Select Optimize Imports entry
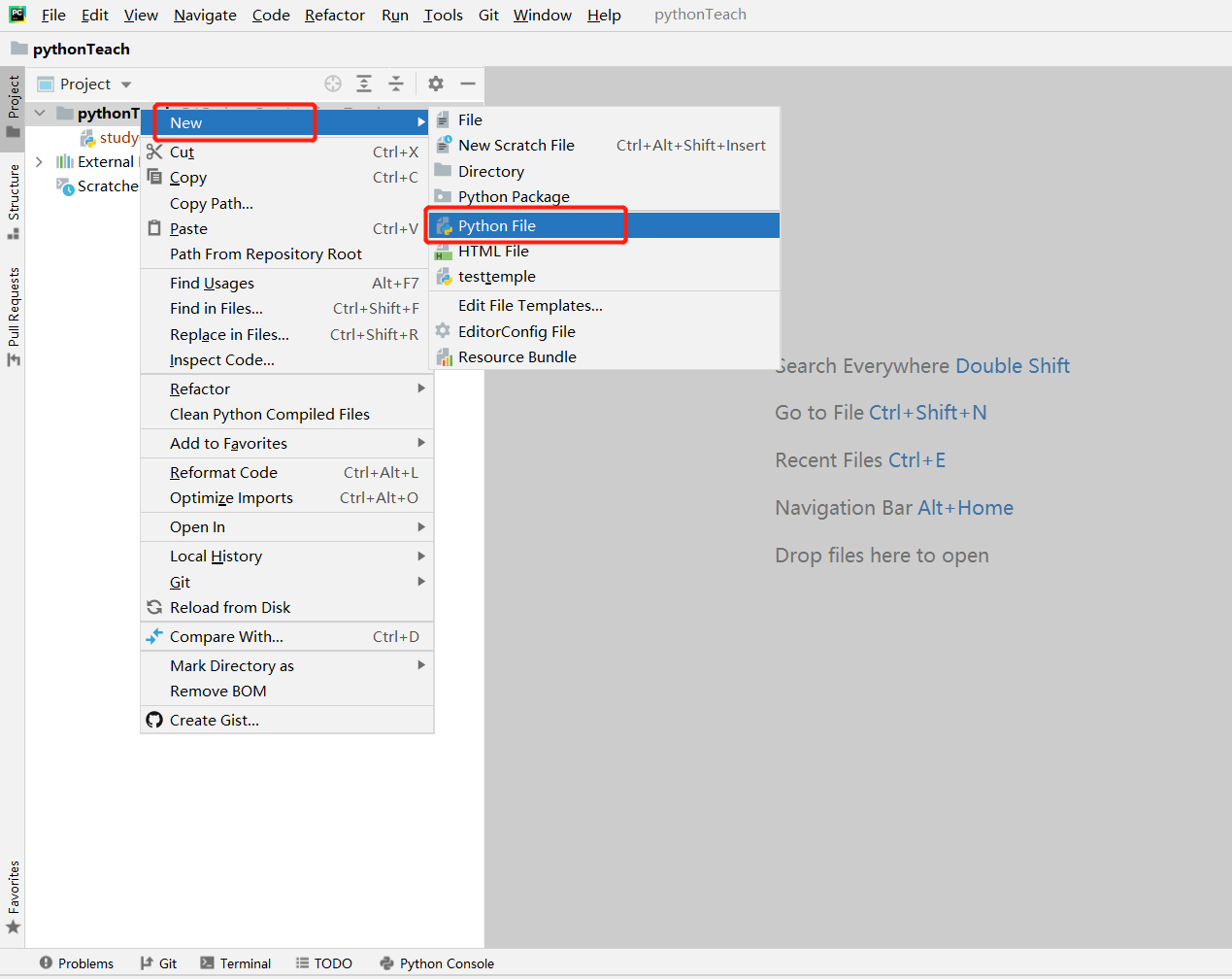Image resolution: width=1232 pixels, height=979 pixels. (x=285, y=497)
